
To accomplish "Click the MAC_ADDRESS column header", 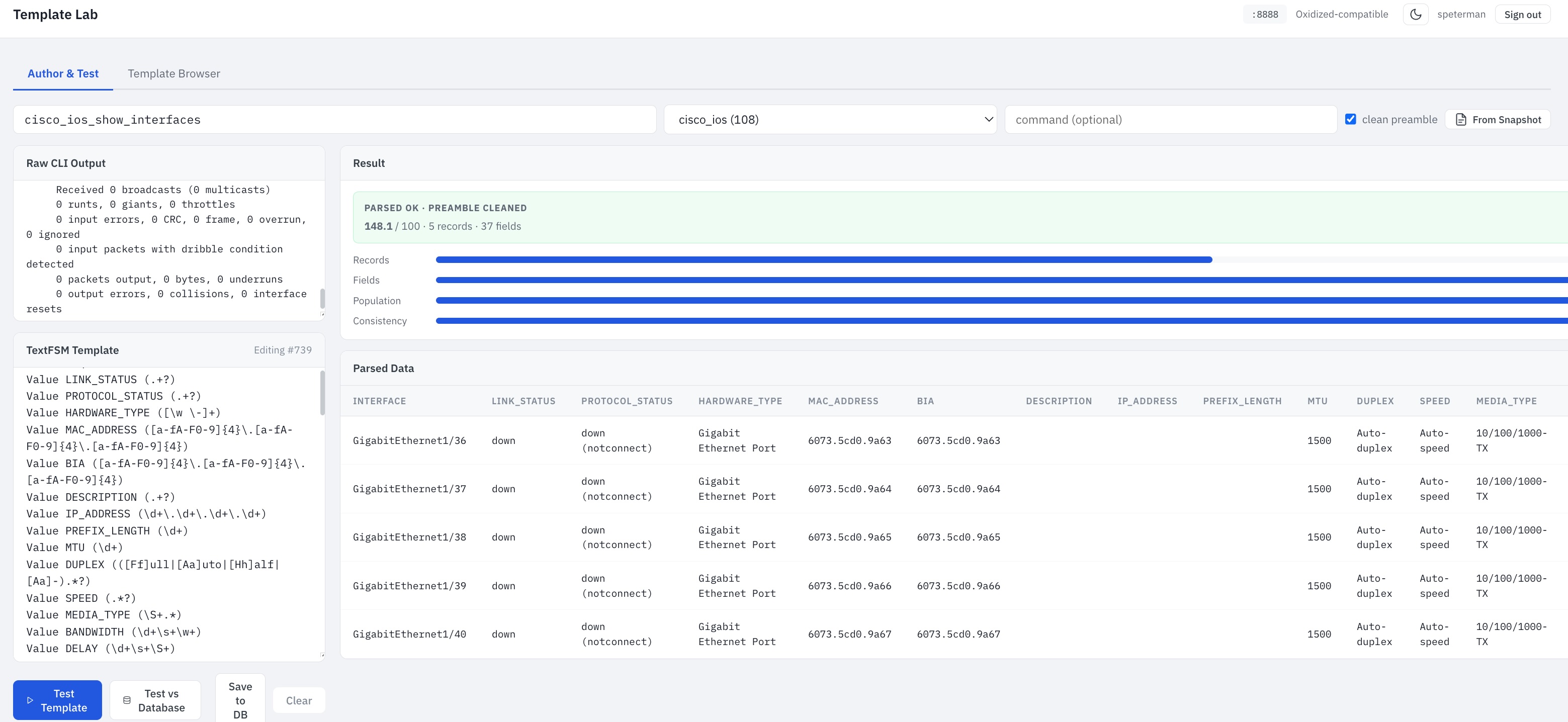I will [x=843, y=401].
